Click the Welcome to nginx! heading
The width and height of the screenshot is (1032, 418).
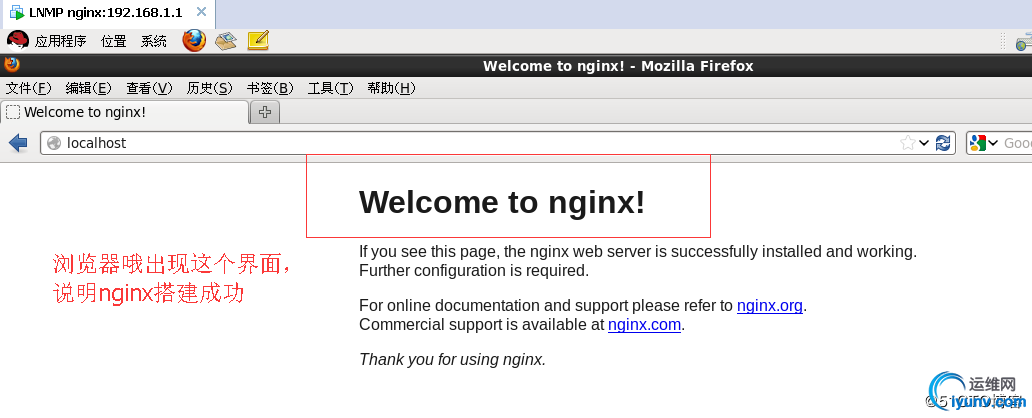click(502, 201)
